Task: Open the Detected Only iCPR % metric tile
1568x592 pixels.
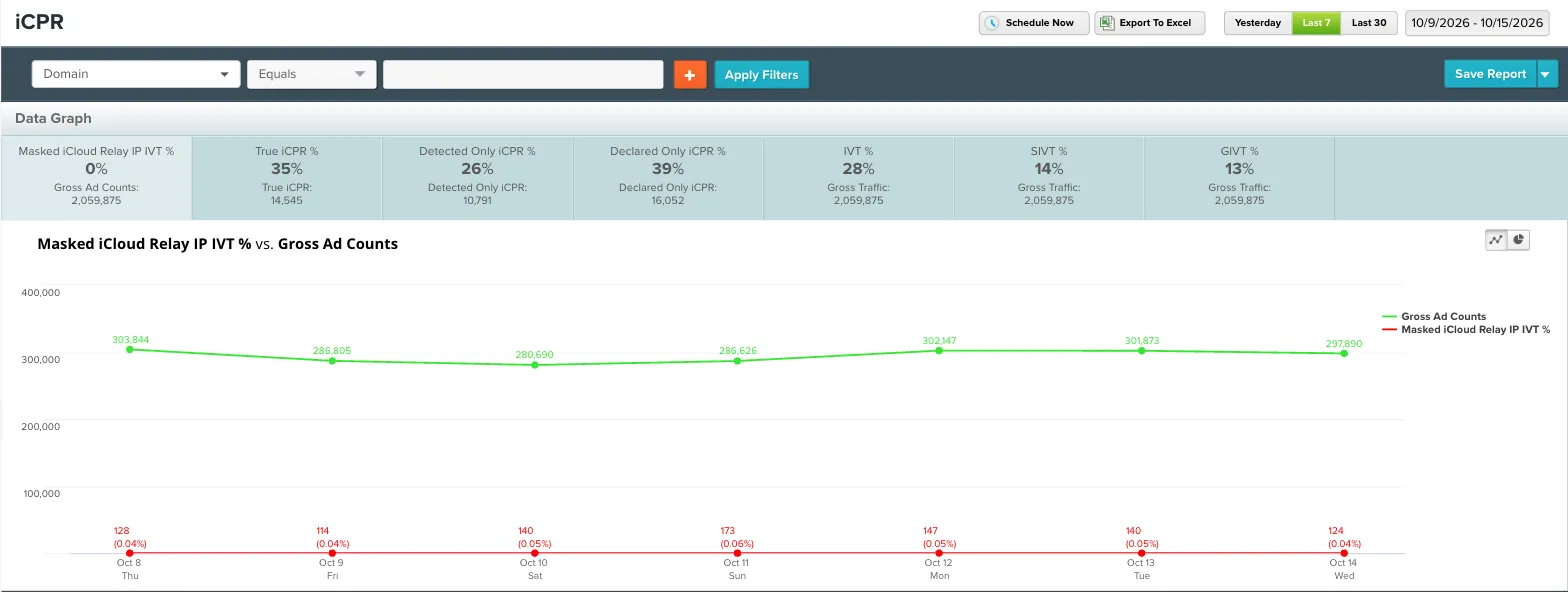Action: [x=477, y=178]
